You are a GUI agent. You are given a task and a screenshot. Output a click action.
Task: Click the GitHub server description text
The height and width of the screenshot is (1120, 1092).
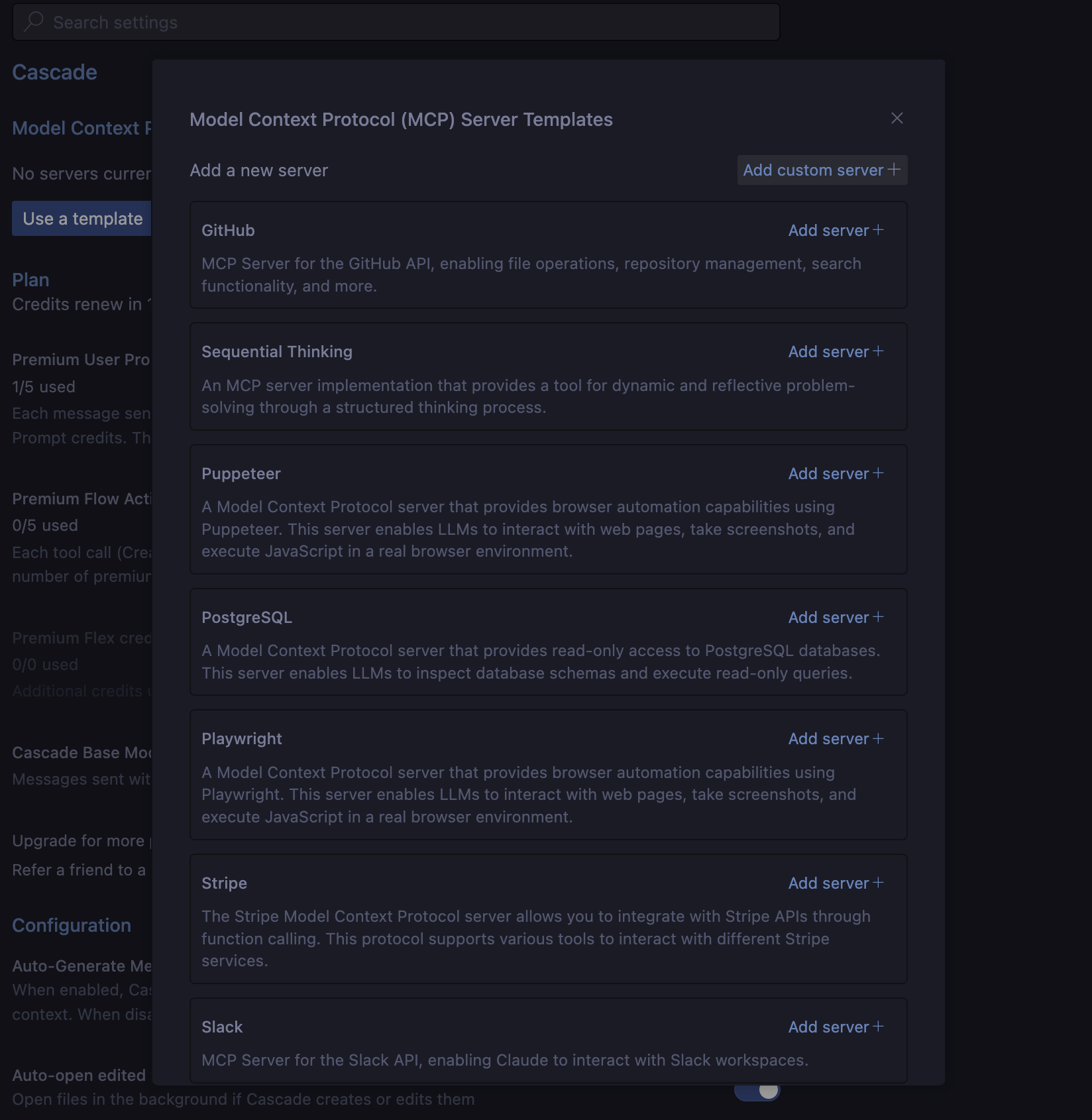(x=531, y=275)
